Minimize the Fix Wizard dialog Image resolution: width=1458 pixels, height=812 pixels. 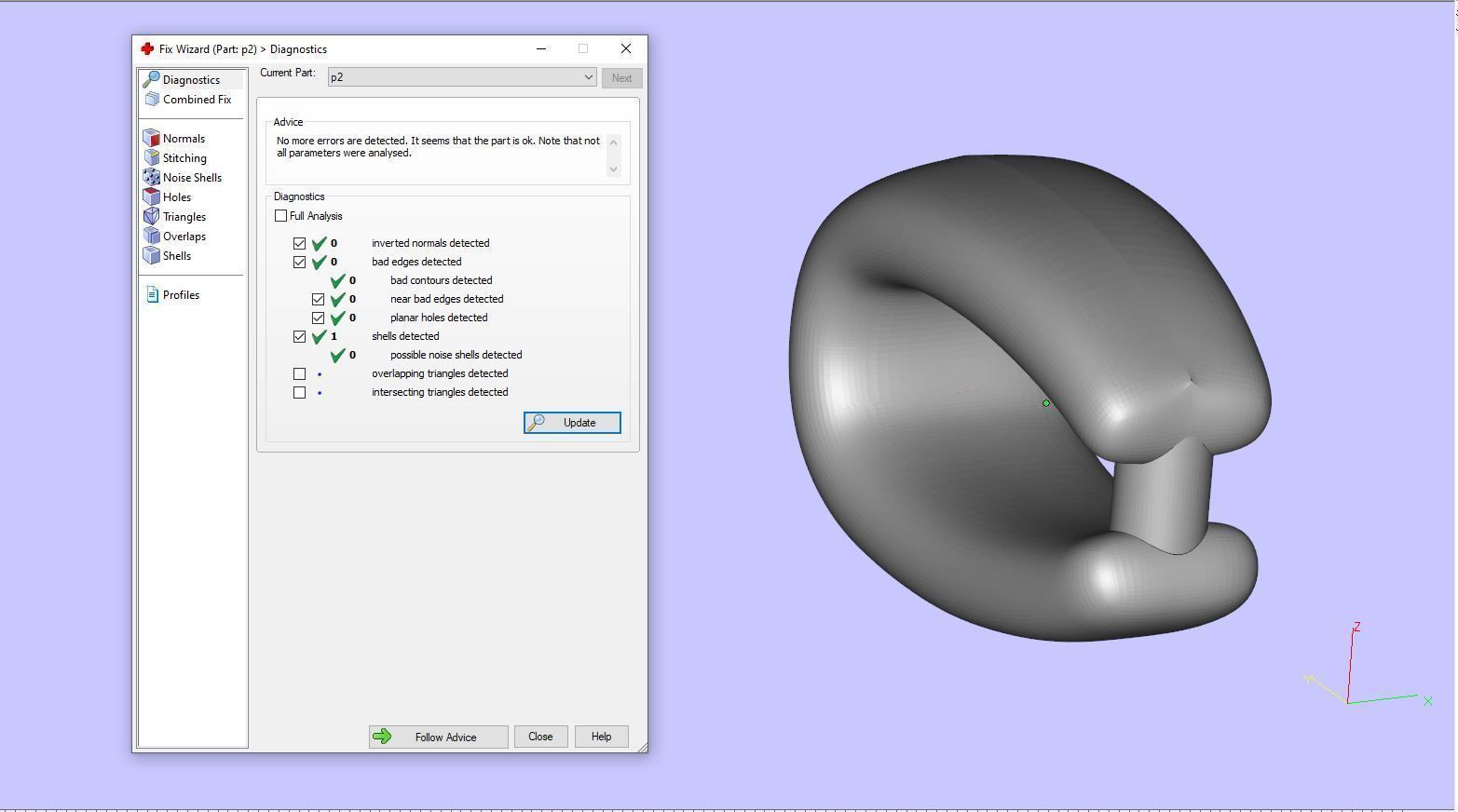(540, 48)
